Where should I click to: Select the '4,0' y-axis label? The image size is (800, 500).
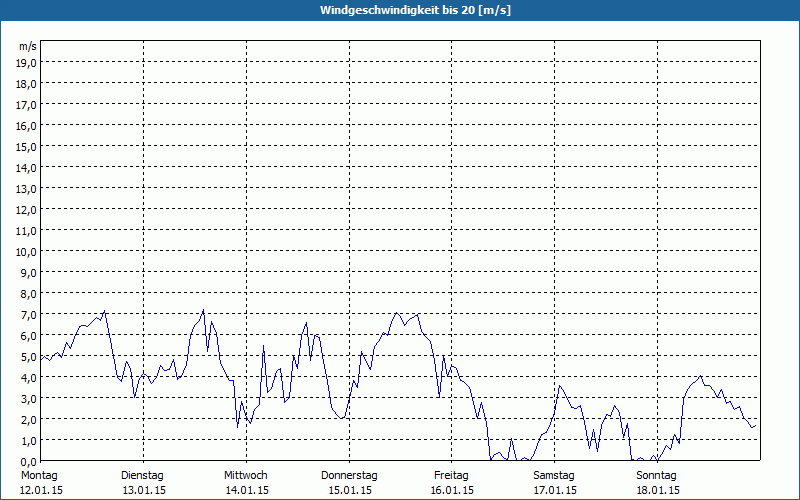pyautogui.click(x=28, y=378)
